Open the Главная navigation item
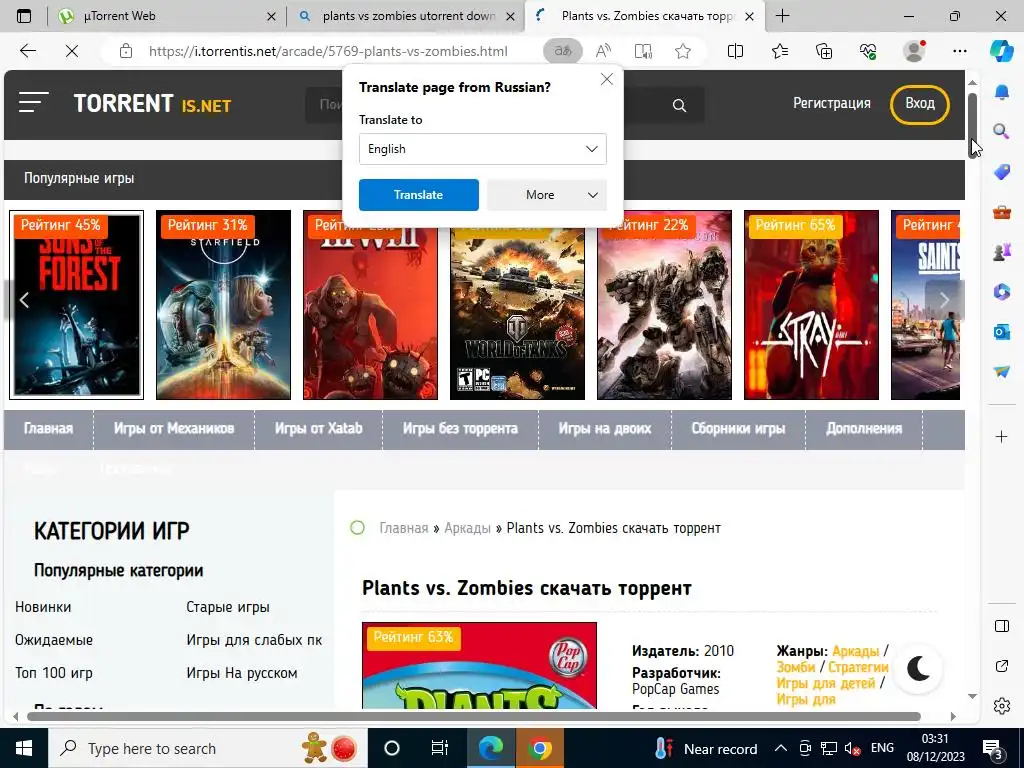The width and height of the screenshot is (1024, 768). pyautogui.click(x=48, y=428)
